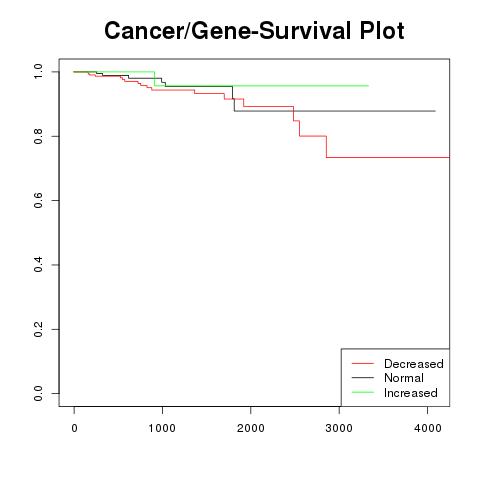This screenshot has height=480, width=480.
Task: Click the 0.6 y-axis tick label
Action: coord(38,200)
